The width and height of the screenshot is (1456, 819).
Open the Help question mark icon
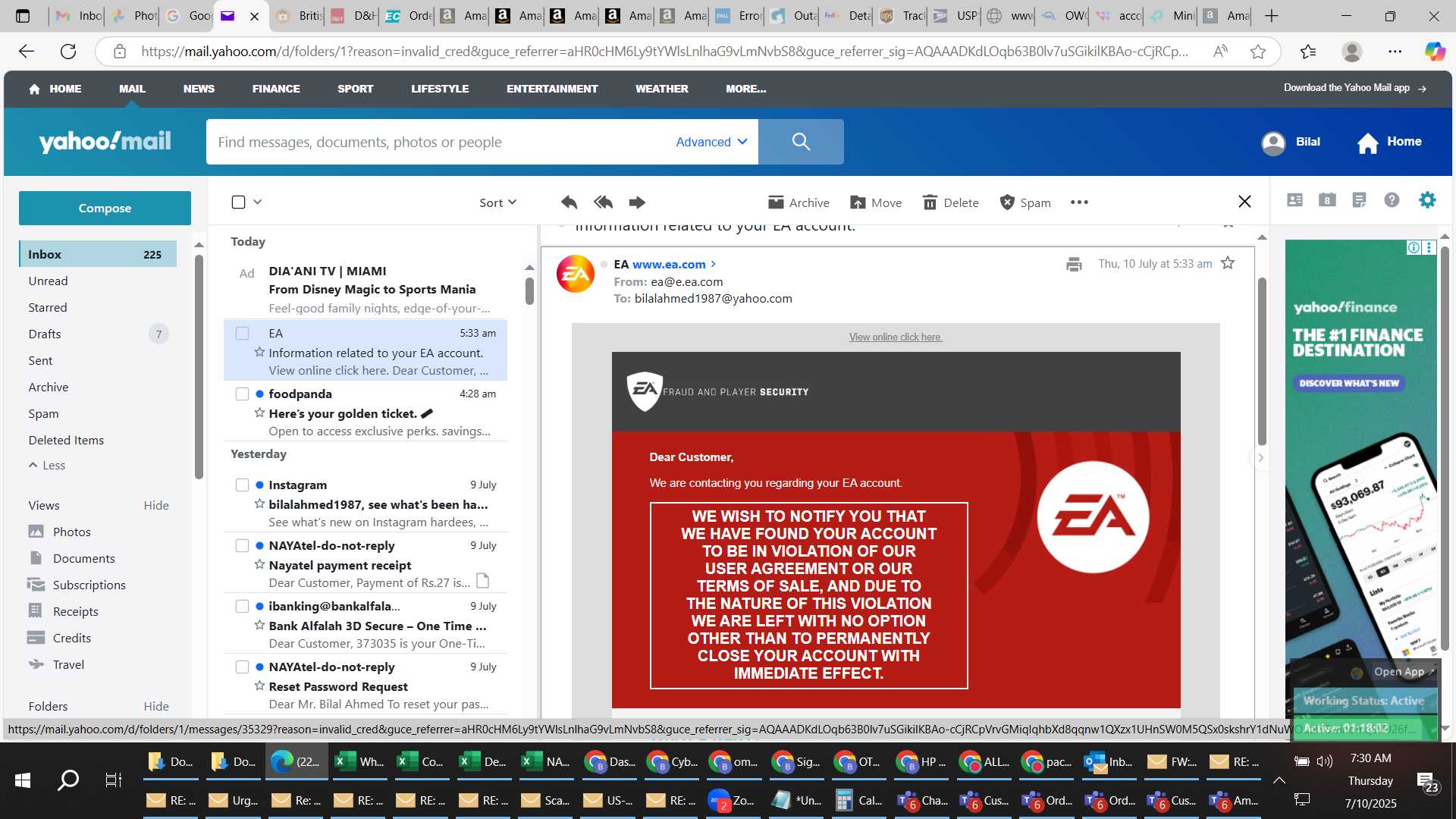(1392, 200)
